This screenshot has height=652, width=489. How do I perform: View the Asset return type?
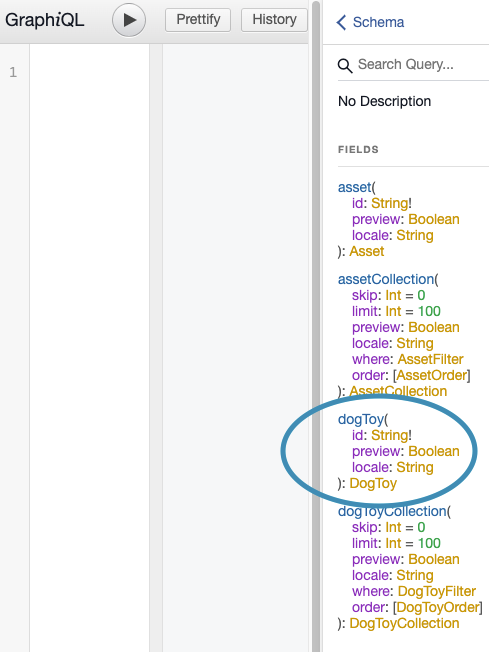click(x=367, y=251)
